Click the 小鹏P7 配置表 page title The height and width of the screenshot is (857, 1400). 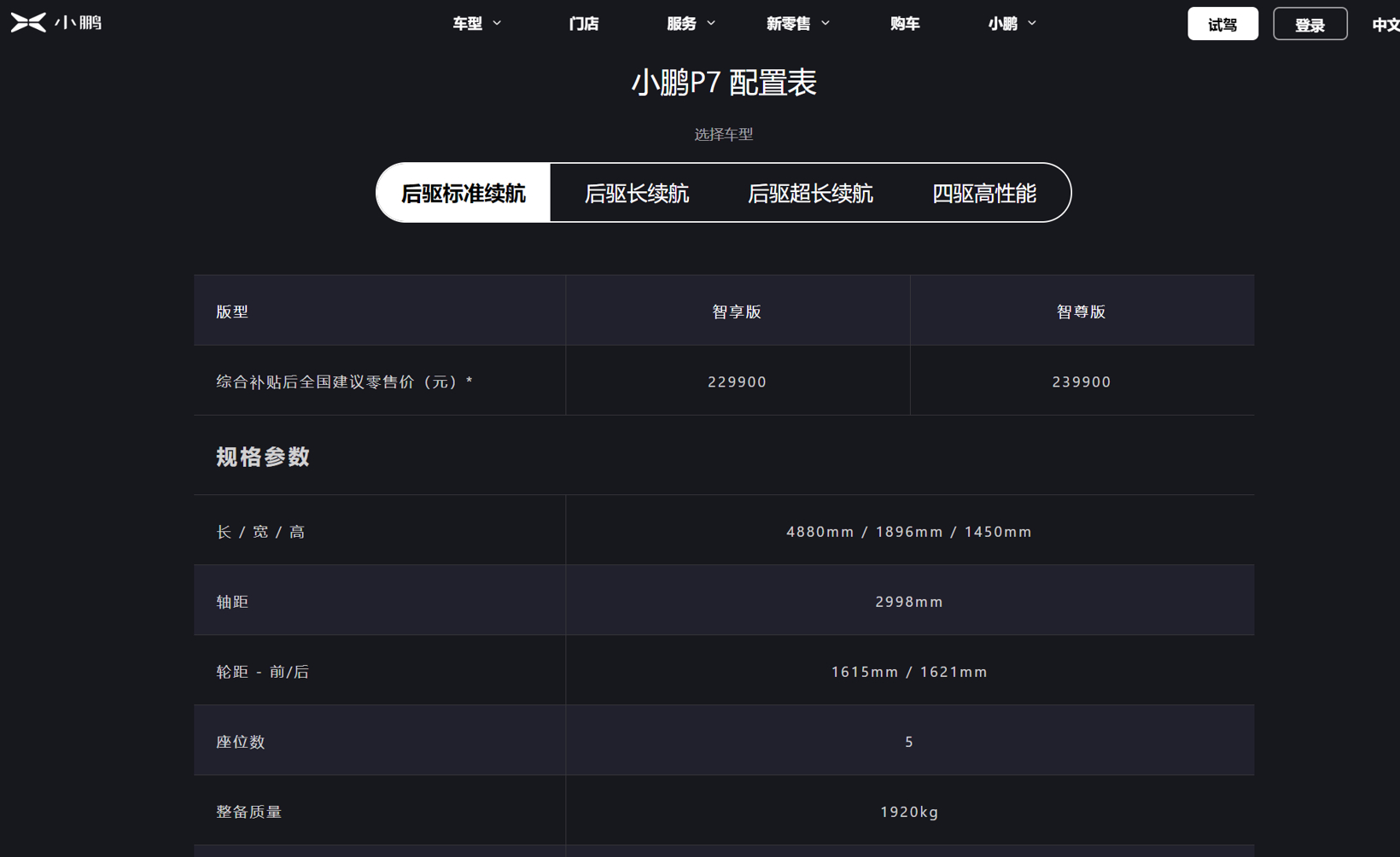pos(724,83)
